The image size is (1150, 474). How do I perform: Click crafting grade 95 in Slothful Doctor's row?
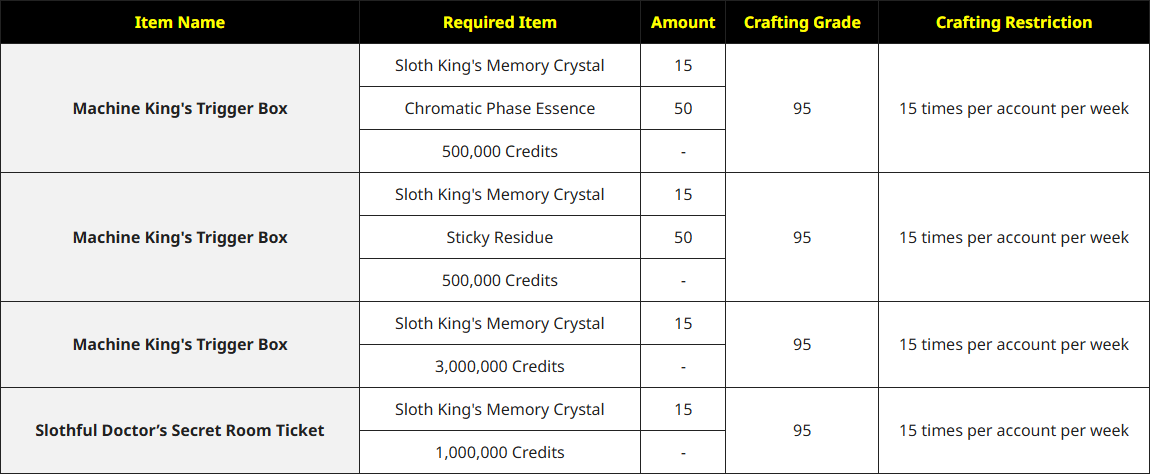click(x=802, y=430)
